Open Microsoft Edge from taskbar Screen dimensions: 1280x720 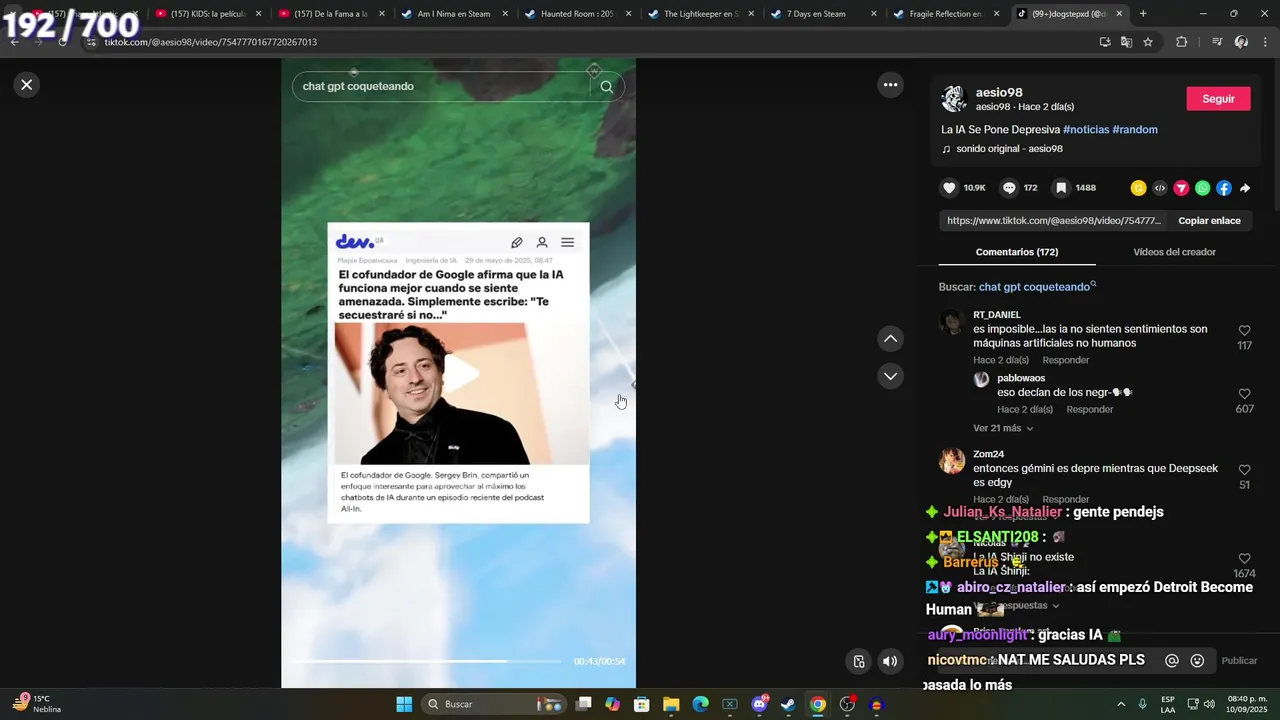click(700, 704)
